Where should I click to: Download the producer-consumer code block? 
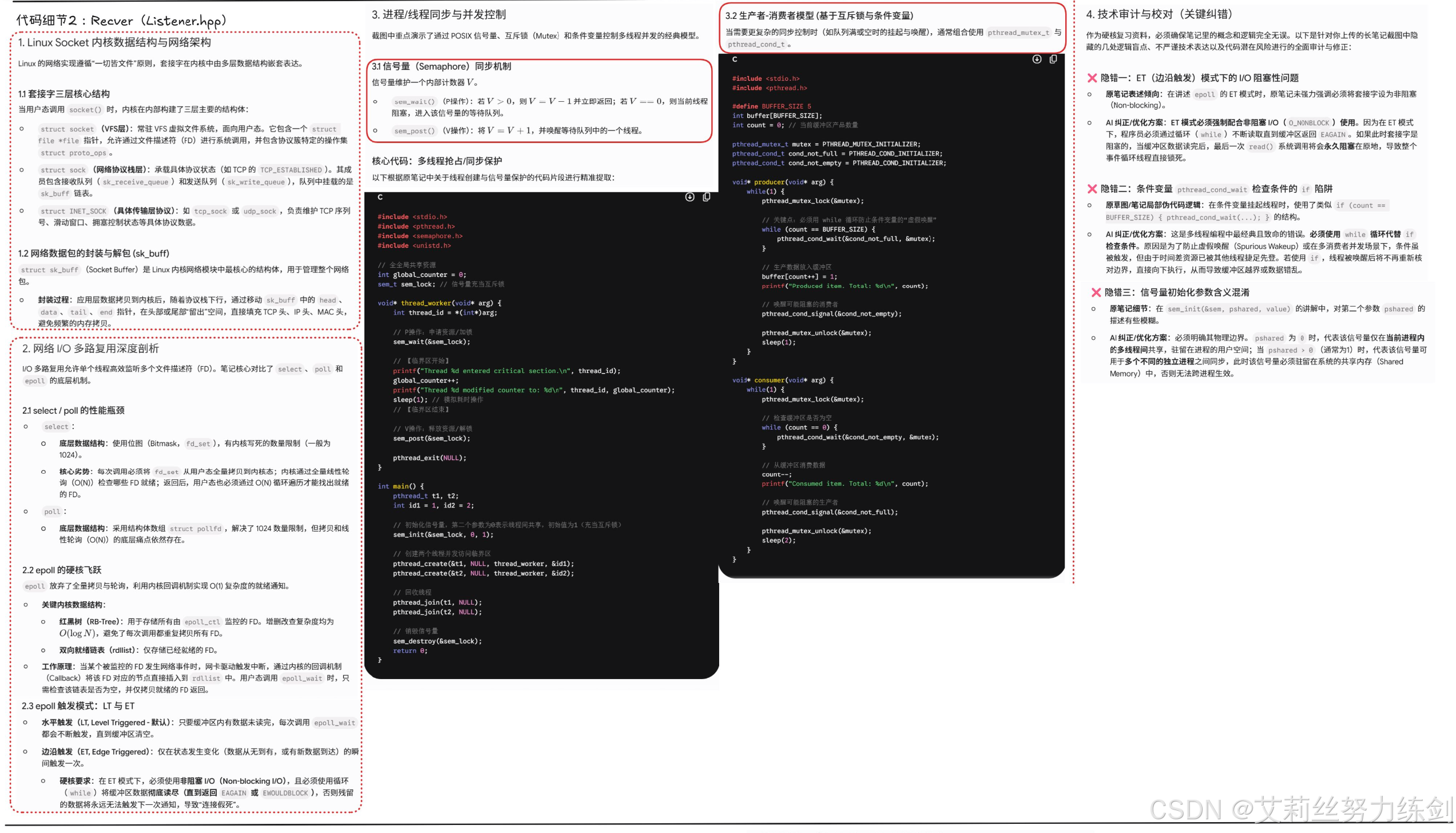click(1036, 59)
